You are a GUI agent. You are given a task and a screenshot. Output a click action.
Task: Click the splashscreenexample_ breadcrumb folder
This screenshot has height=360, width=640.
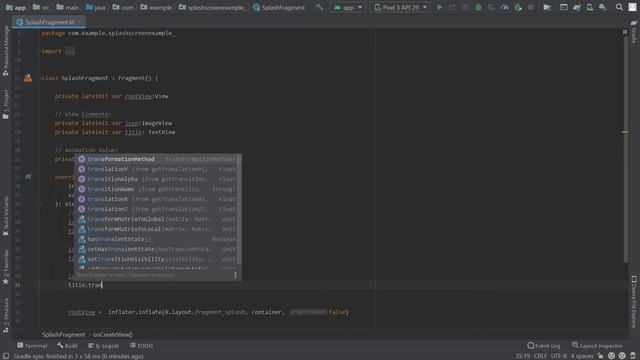click(211, 7)
